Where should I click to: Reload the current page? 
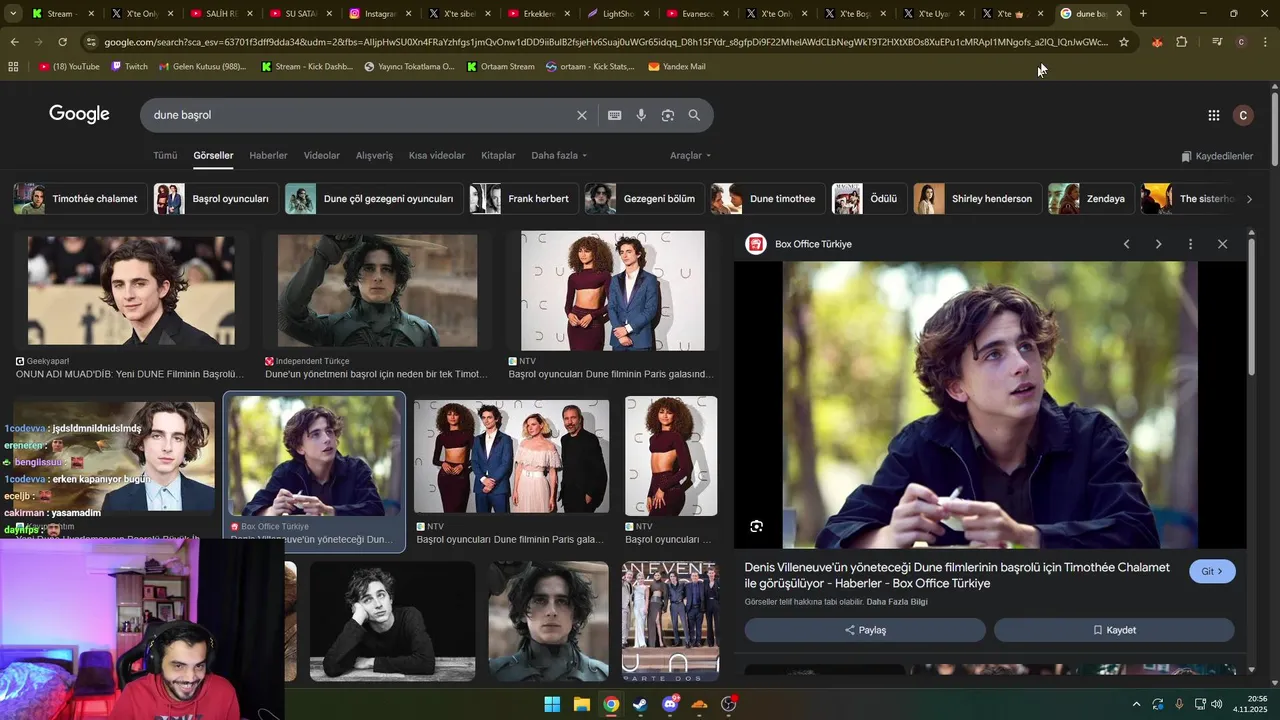tap(62, 42)
